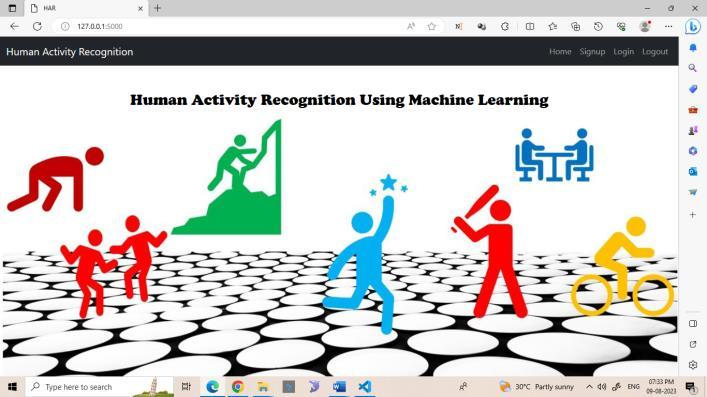Image resolution: width=707 pixels, height=397 pixels.
Task: Open the Home link in navbar
Action: pyautogui.click(x=560, y=51)
